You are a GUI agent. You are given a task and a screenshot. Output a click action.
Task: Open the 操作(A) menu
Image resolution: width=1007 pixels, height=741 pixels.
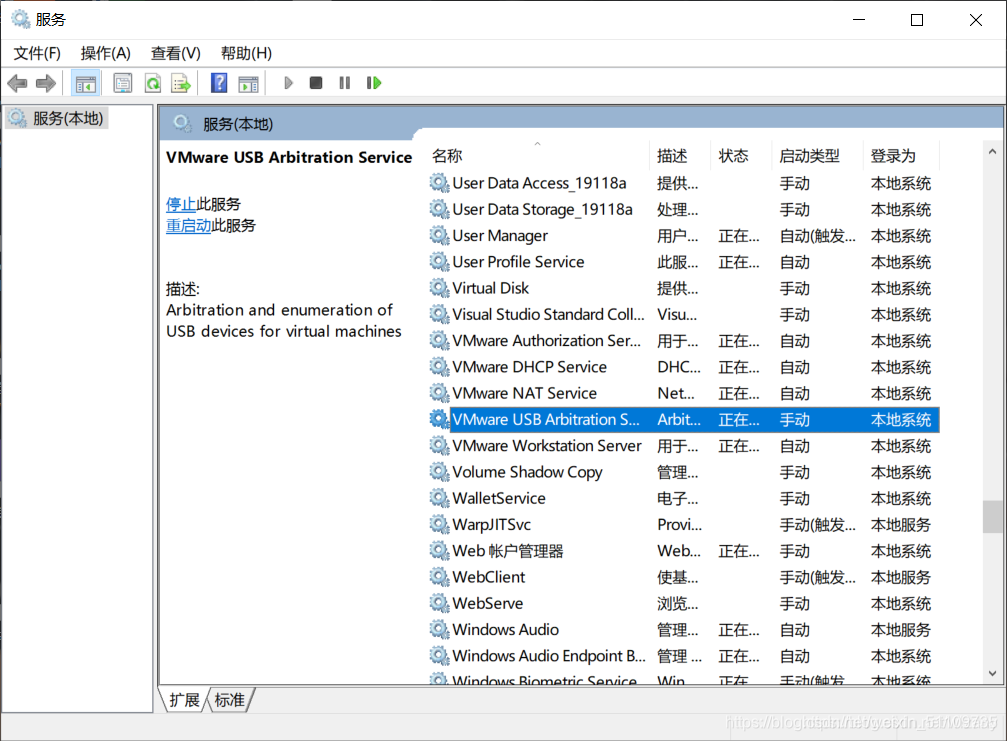tap(106, 53)
